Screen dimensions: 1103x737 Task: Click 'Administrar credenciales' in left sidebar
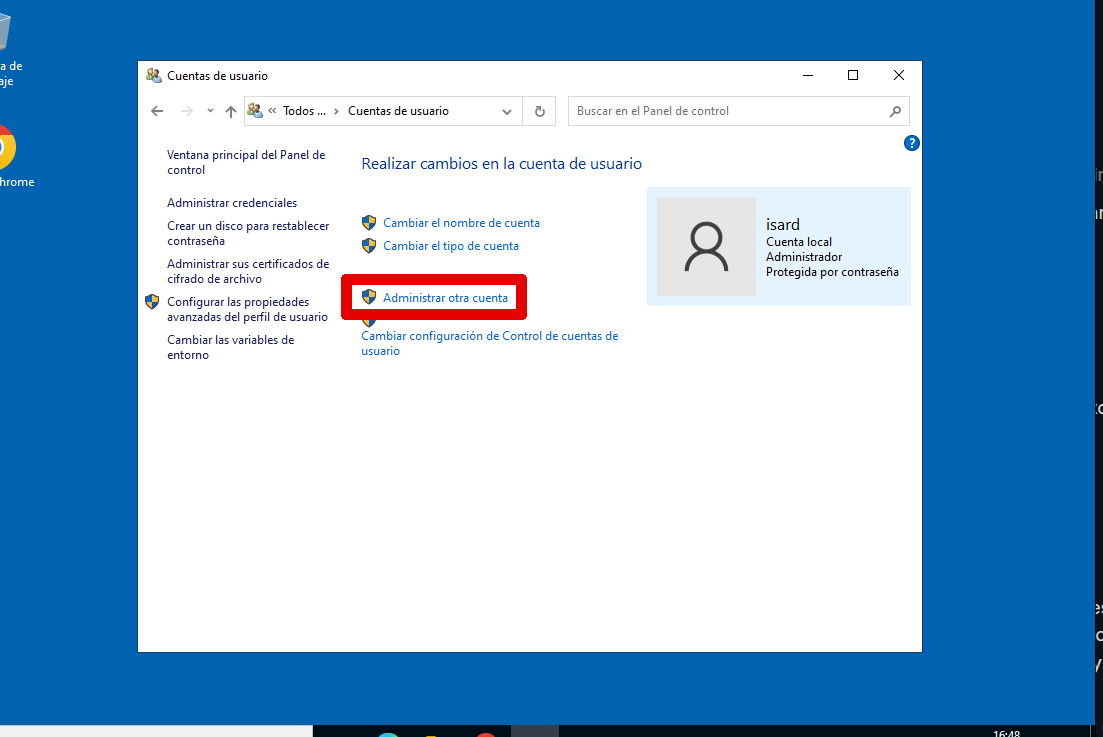232,203
